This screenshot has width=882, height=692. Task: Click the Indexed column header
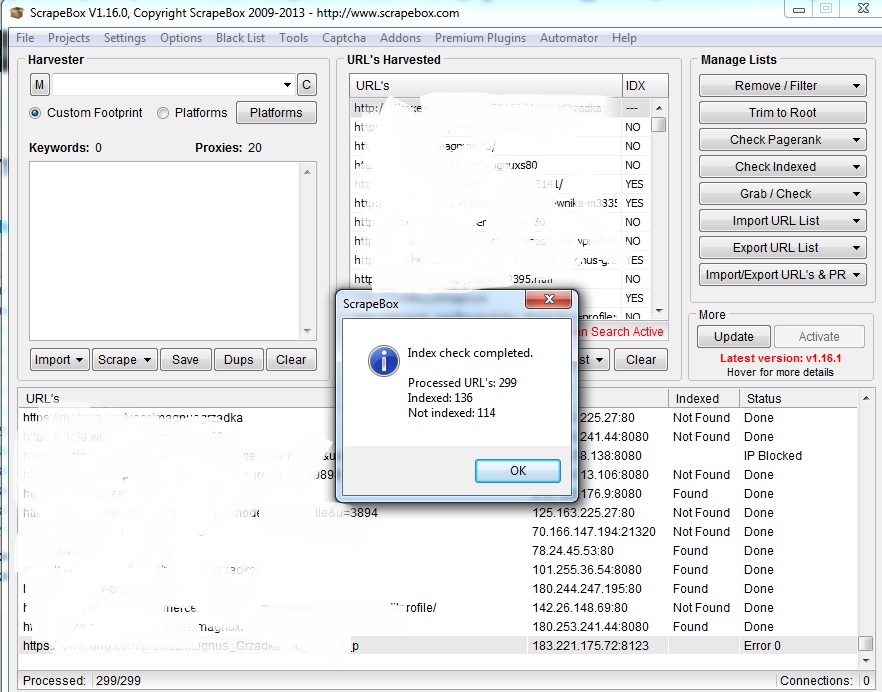tap(703, 398)
